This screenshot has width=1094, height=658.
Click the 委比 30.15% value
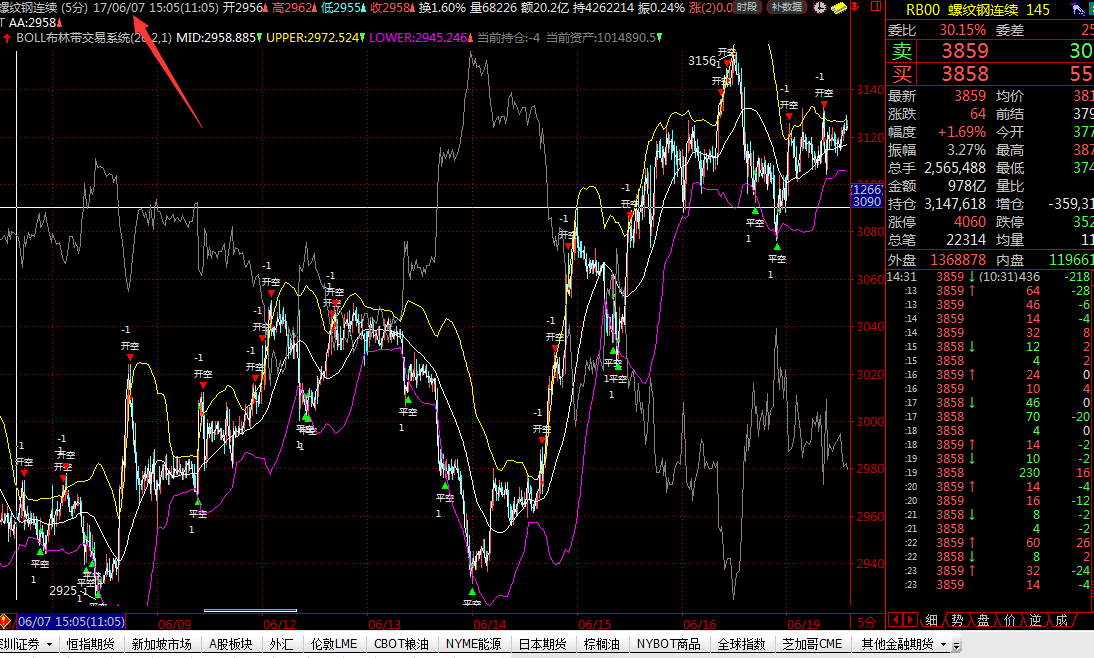click(962, 30)
